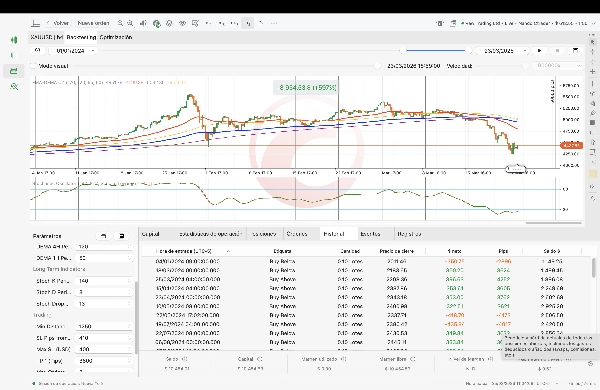Image resolution: width=600 pixels, height=390 pixels.
Task: Click the highlighted toolbar icon before the arrow
Action: point(248,23)
